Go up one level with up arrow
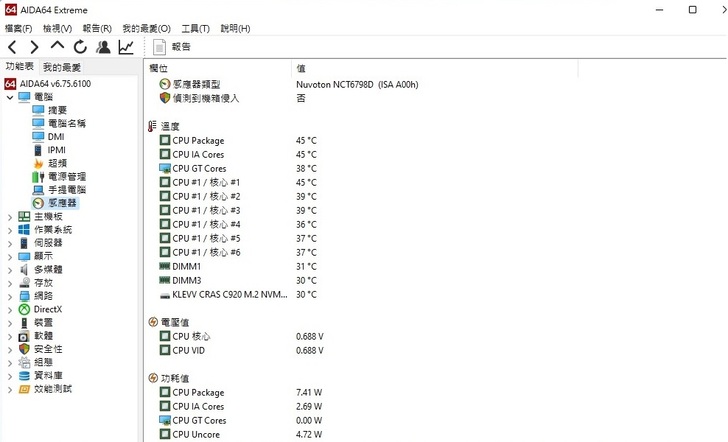 [57, 46]
